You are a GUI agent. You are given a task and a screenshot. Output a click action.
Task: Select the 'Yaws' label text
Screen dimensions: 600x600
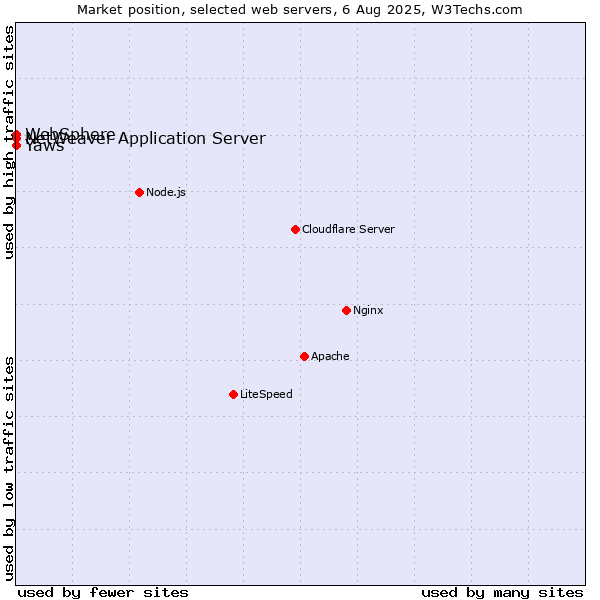(45, 146)
